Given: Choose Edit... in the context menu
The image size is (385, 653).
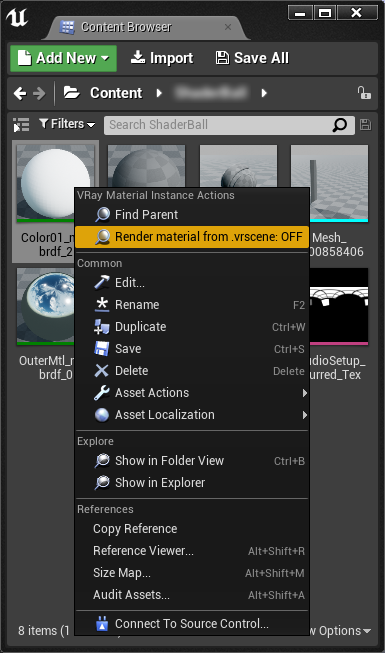Looking at the screenshot, I should coord(192,283).
